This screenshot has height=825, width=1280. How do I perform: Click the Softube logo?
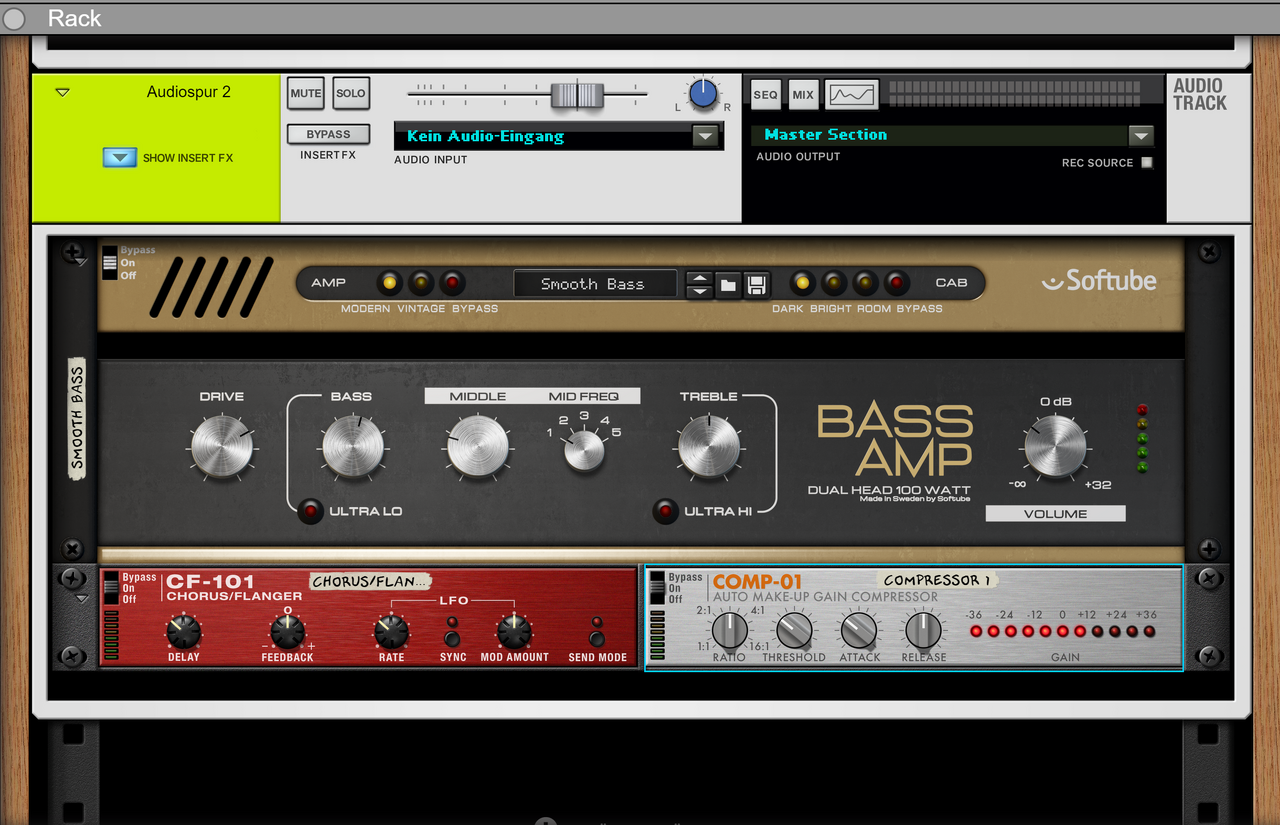(1099, 281)
